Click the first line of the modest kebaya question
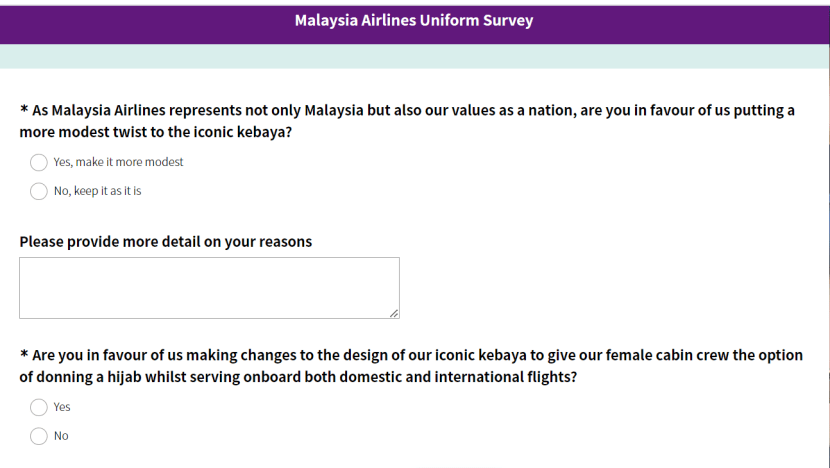Screen dimensions: 830x468 tap(412, 110)
